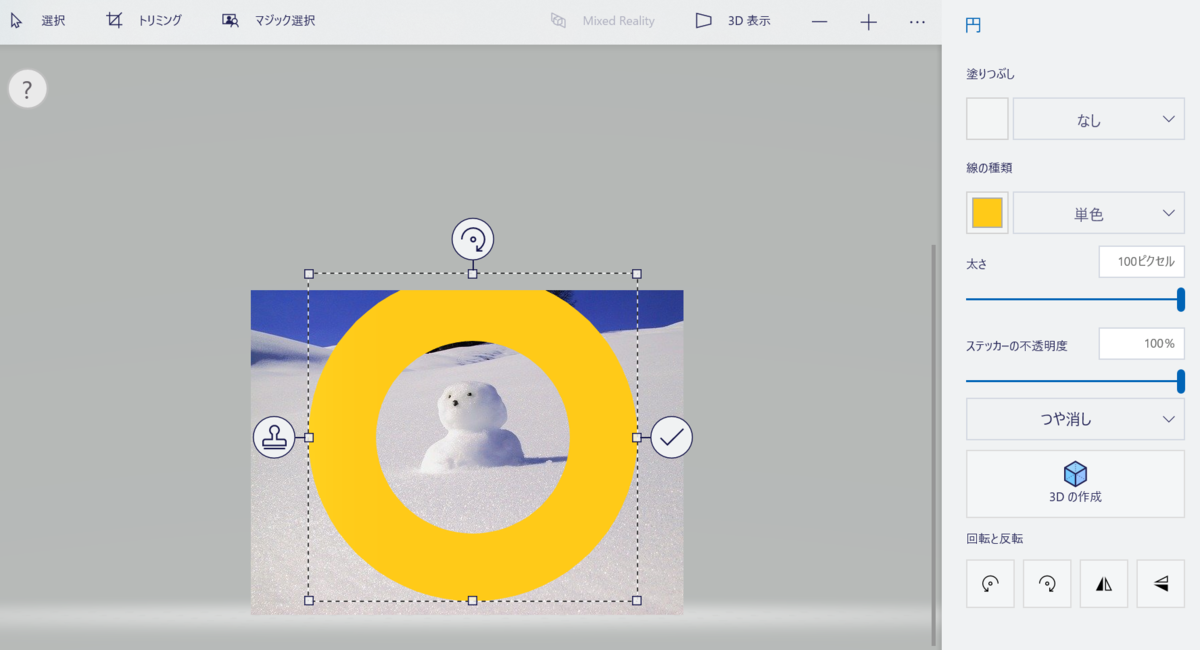Open the つや消し material dropdown
Image resolution: width=1200 pixels, height=650 pixels.
(x=1075, y=419)
